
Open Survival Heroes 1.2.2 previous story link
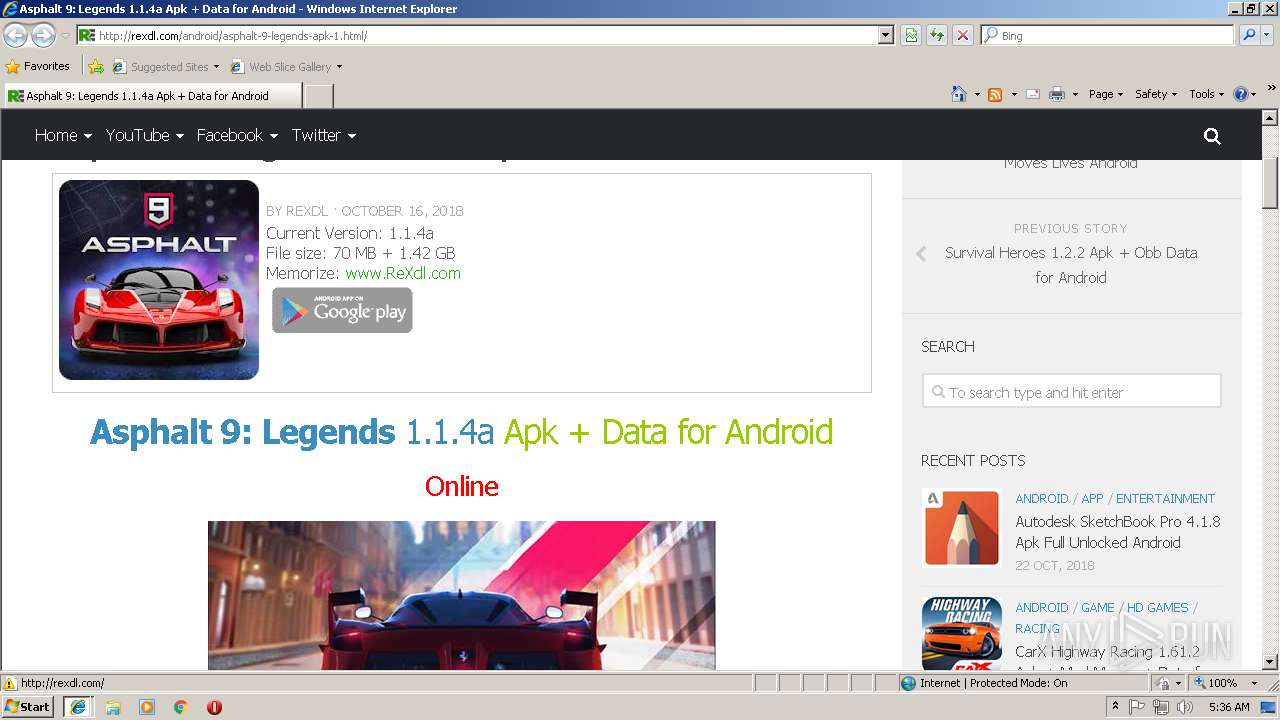click(1071, 265)
